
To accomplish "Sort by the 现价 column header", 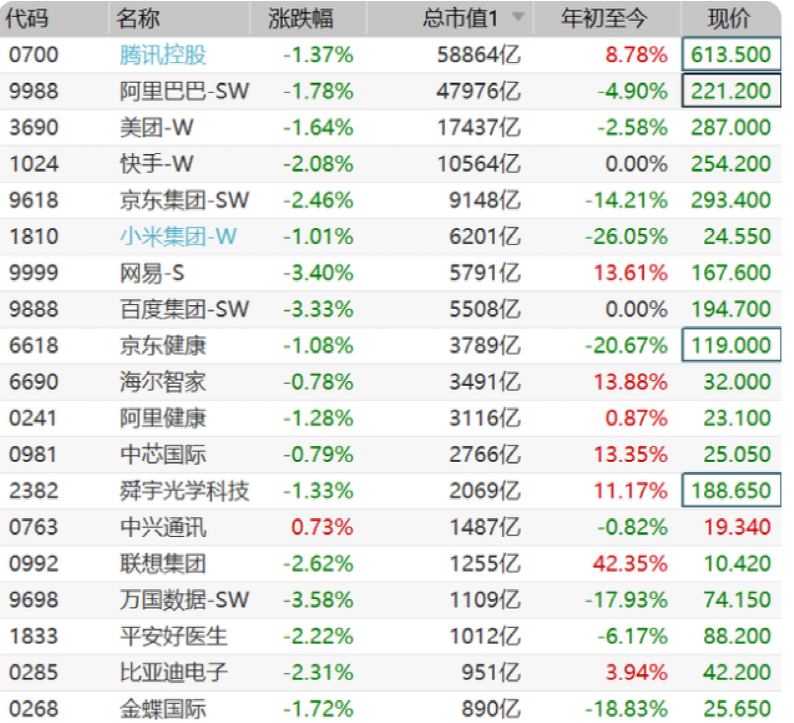I will point(729,19).
